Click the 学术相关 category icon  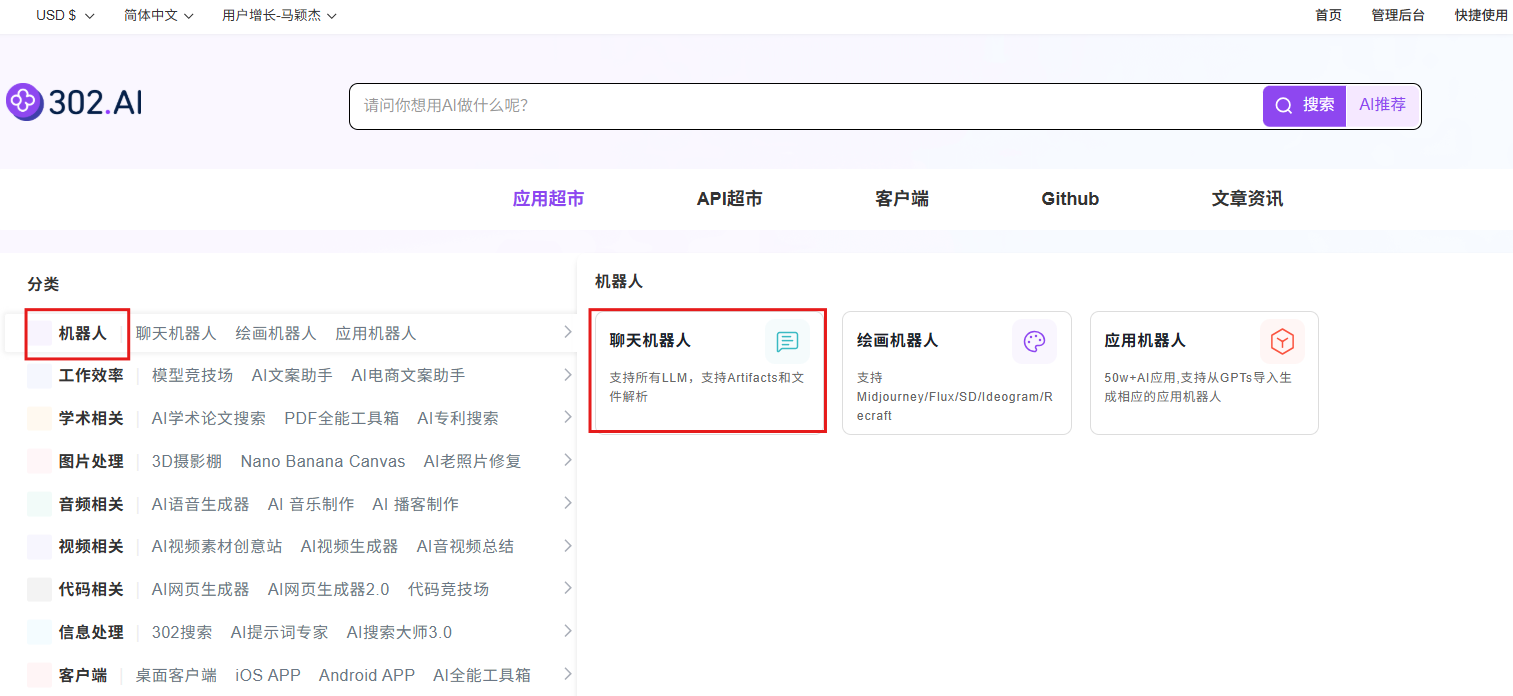pos(40,418)
